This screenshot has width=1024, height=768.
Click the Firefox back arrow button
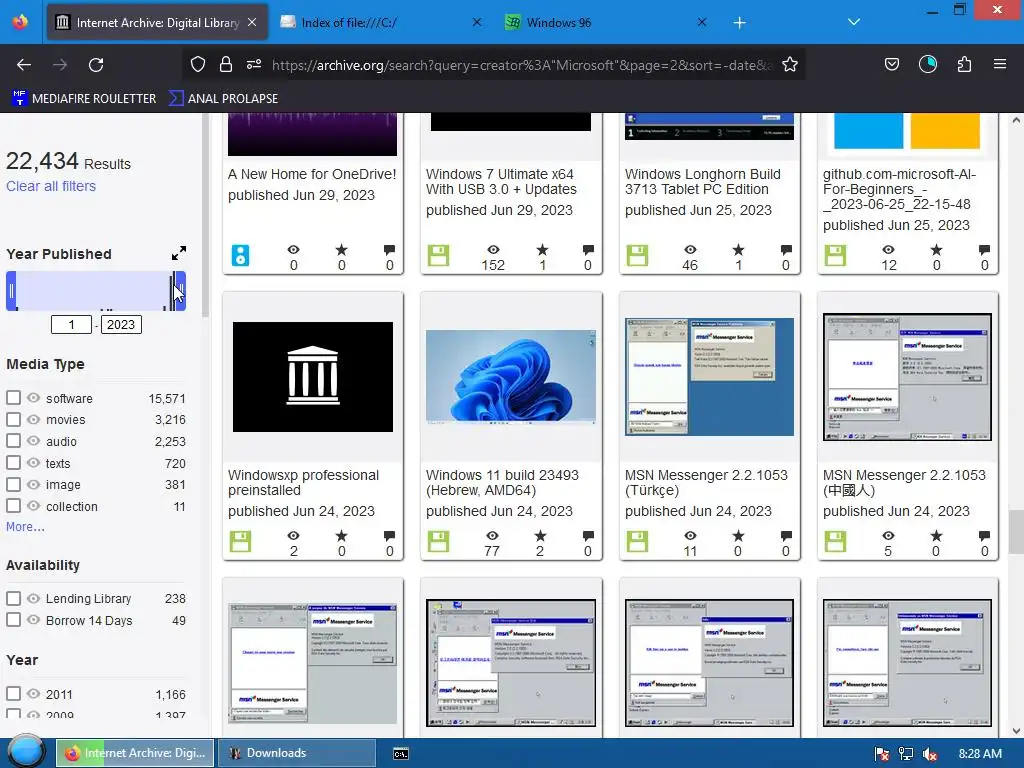(24, 65)
